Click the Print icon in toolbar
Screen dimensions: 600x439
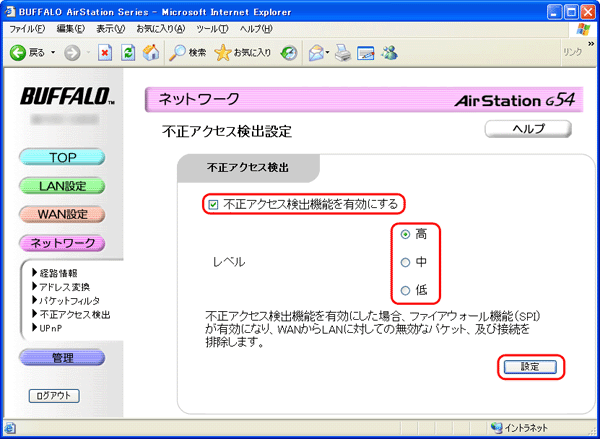click(343, 53)
